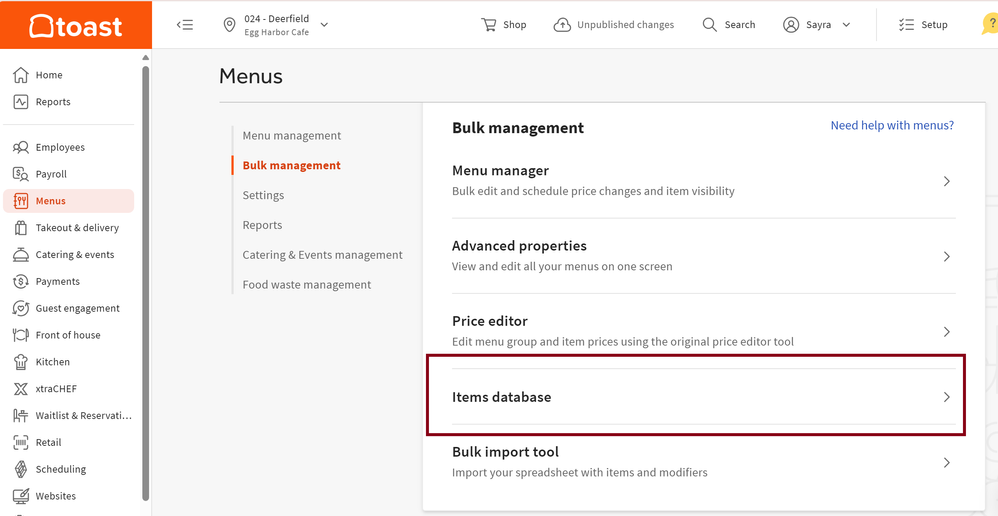Select the Menu management tab

point(292,136)
